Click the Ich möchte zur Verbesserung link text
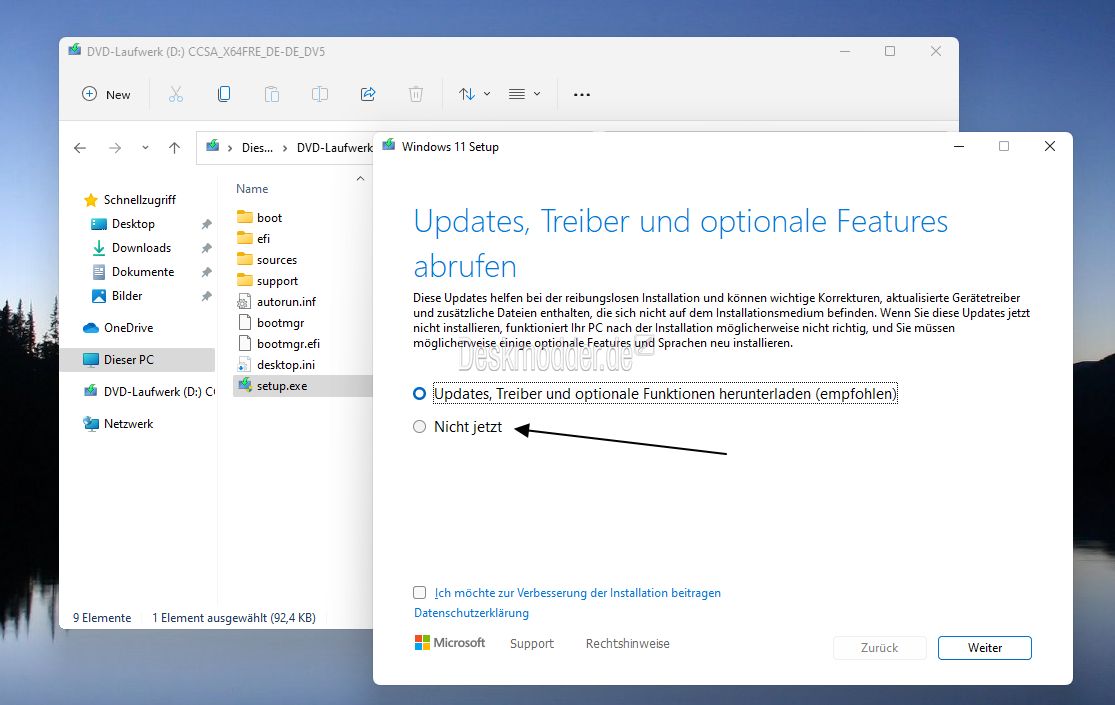 click(577, 593)
